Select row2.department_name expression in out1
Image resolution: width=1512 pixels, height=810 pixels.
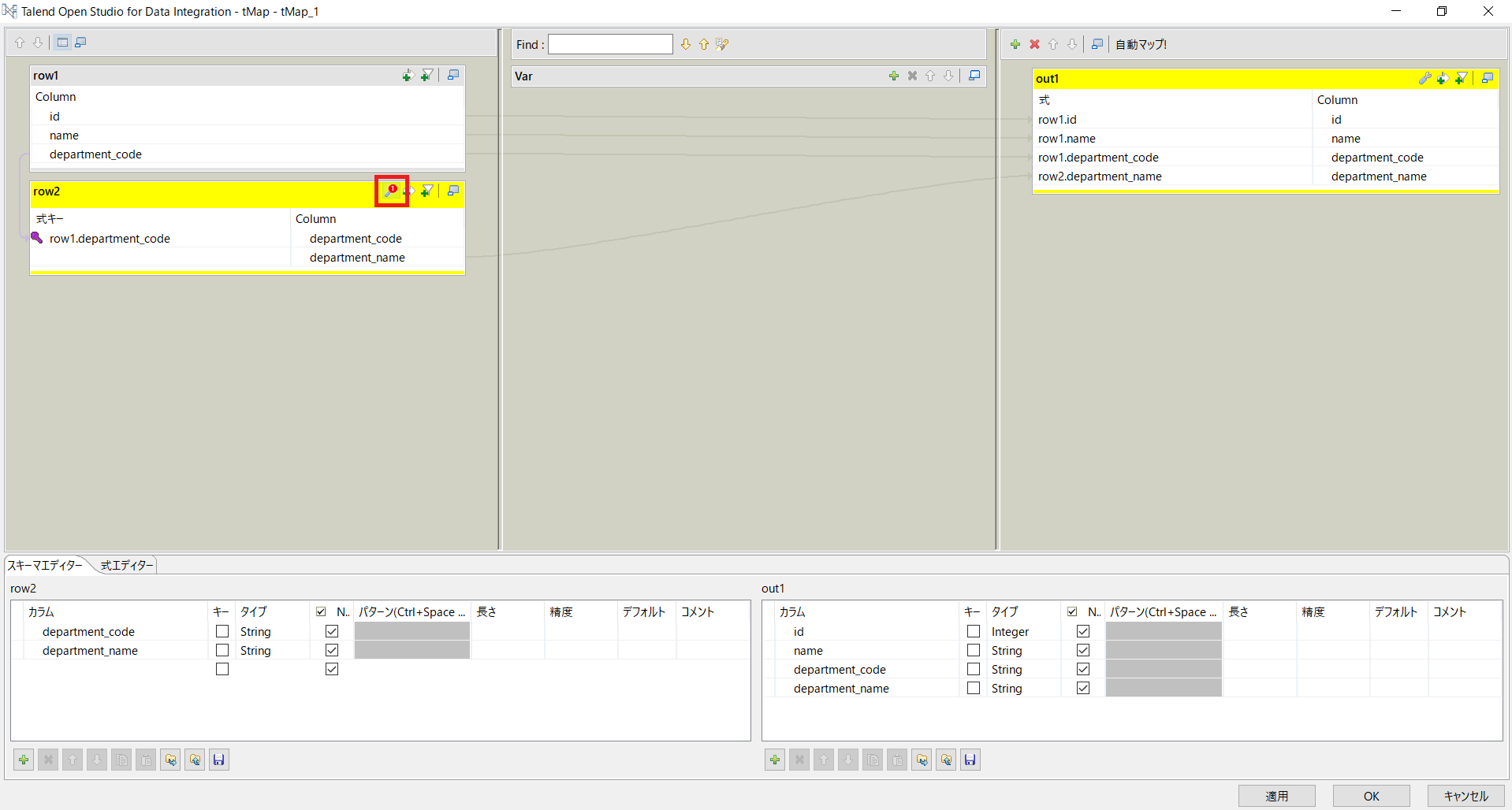[1100, 176]
